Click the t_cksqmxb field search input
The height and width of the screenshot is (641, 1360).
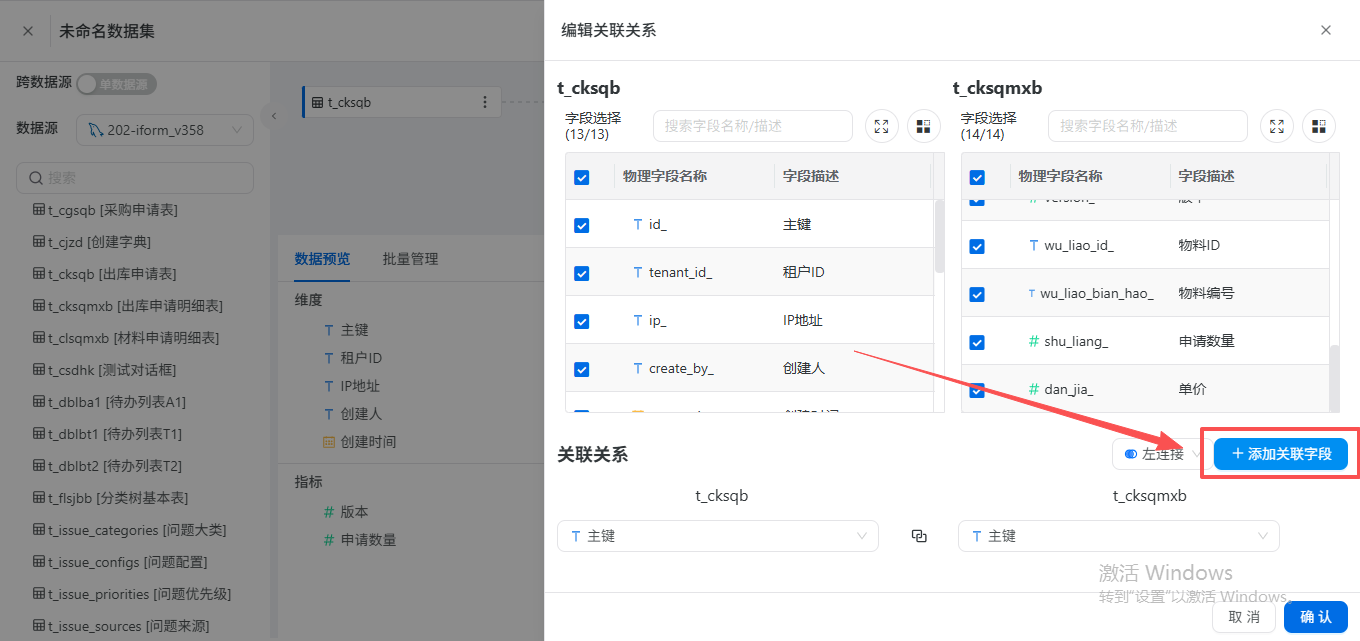1148,126
